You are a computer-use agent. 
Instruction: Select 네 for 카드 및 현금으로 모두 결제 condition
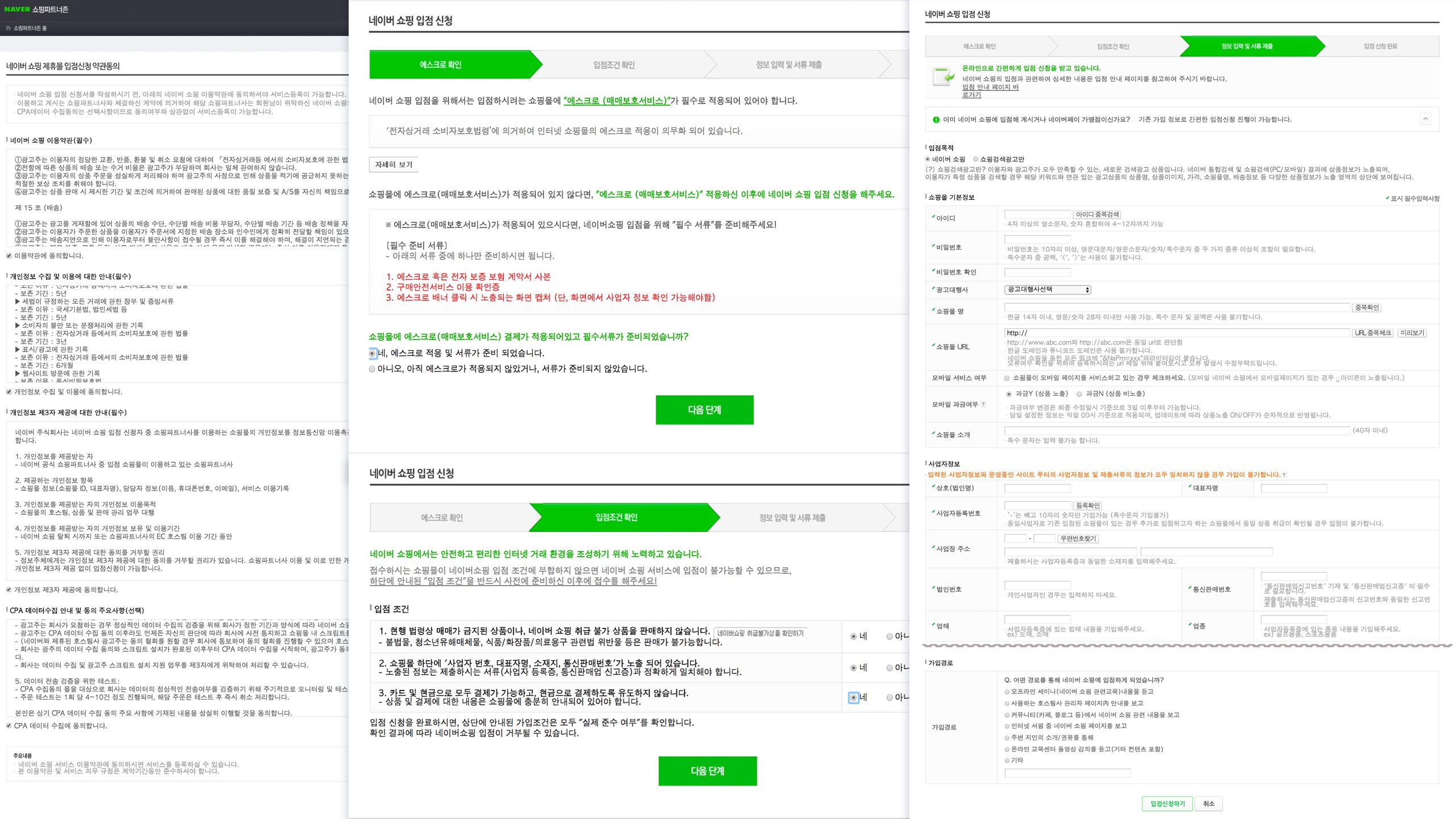click(x=853, y=697)
